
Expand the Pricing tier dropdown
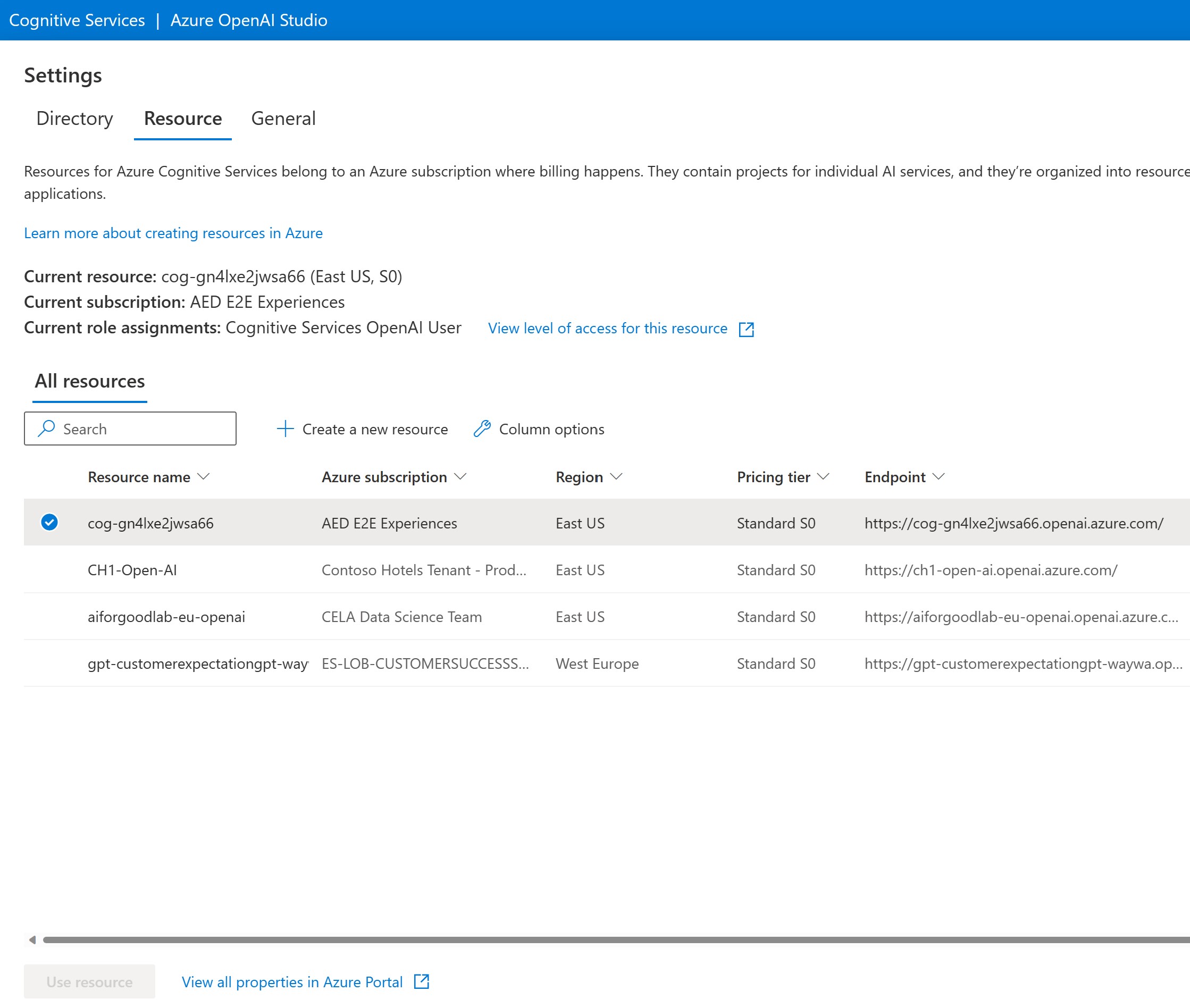click(x=823, y=476)
